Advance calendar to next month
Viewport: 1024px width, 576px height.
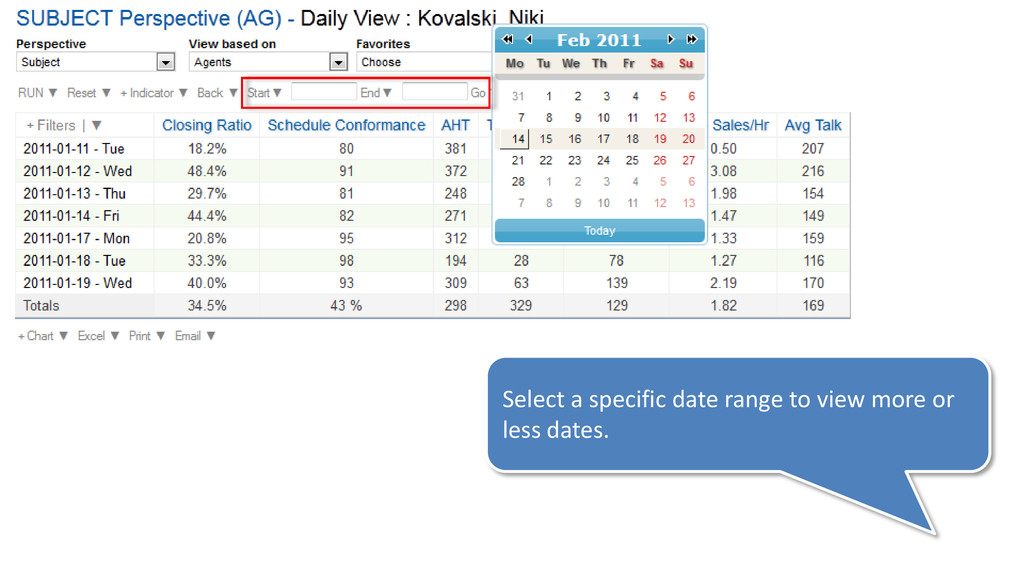tap(670, 40)
